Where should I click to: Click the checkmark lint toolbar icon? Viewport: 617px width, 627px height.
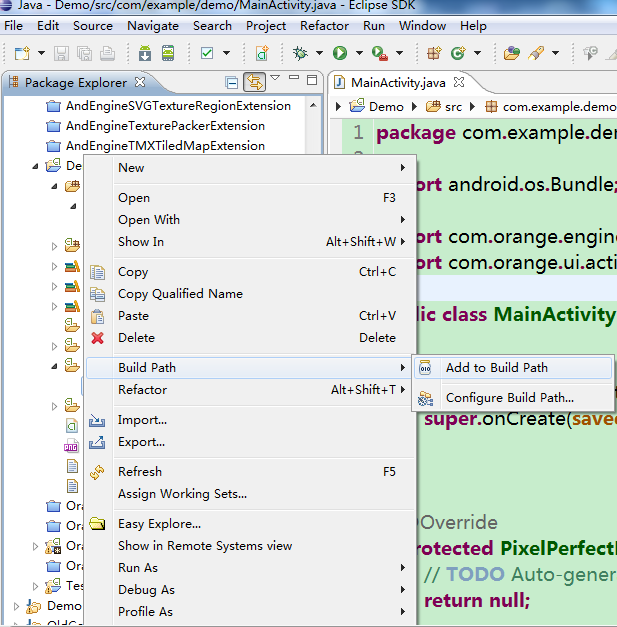click(x=207, y=53)
